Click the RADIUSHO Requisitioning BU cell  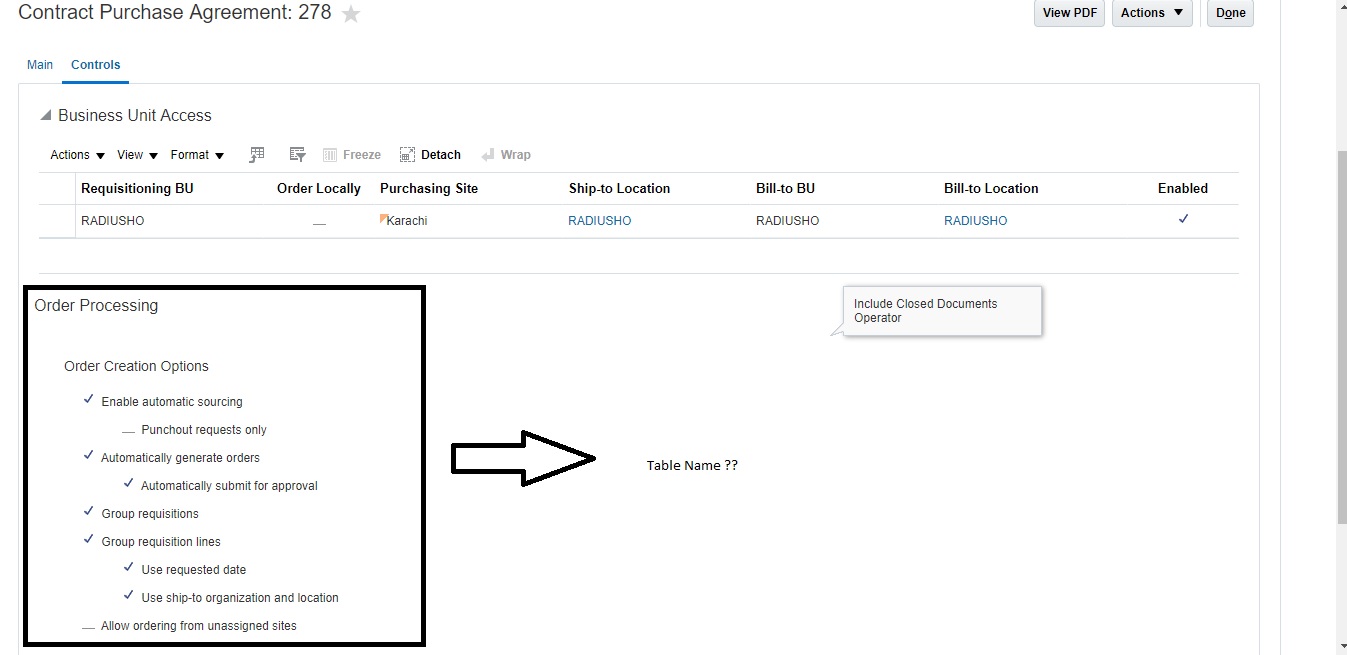pyautogui.click(x=112, y=221)
